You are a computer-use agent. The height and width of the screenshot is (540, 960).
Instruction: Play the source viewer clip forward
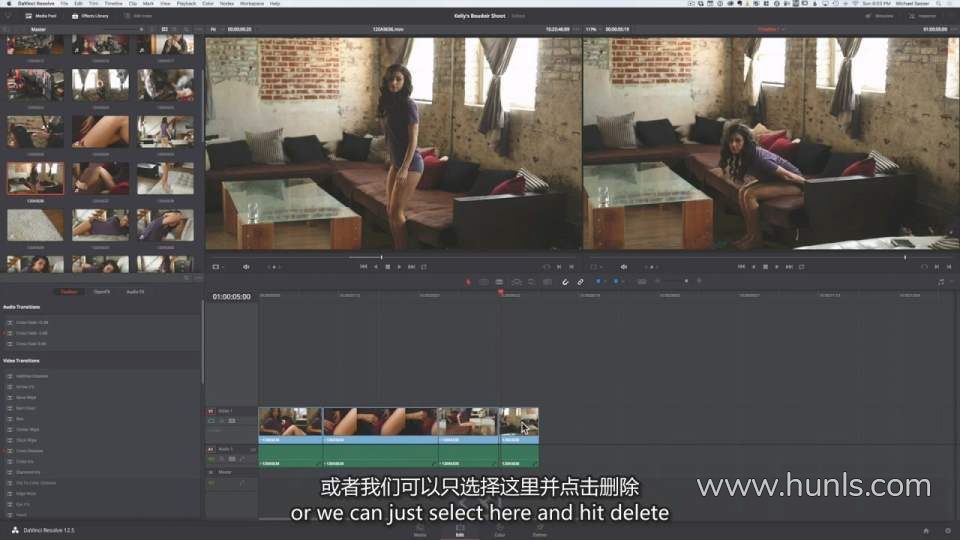pyautogui.click(x=399, y=267)
